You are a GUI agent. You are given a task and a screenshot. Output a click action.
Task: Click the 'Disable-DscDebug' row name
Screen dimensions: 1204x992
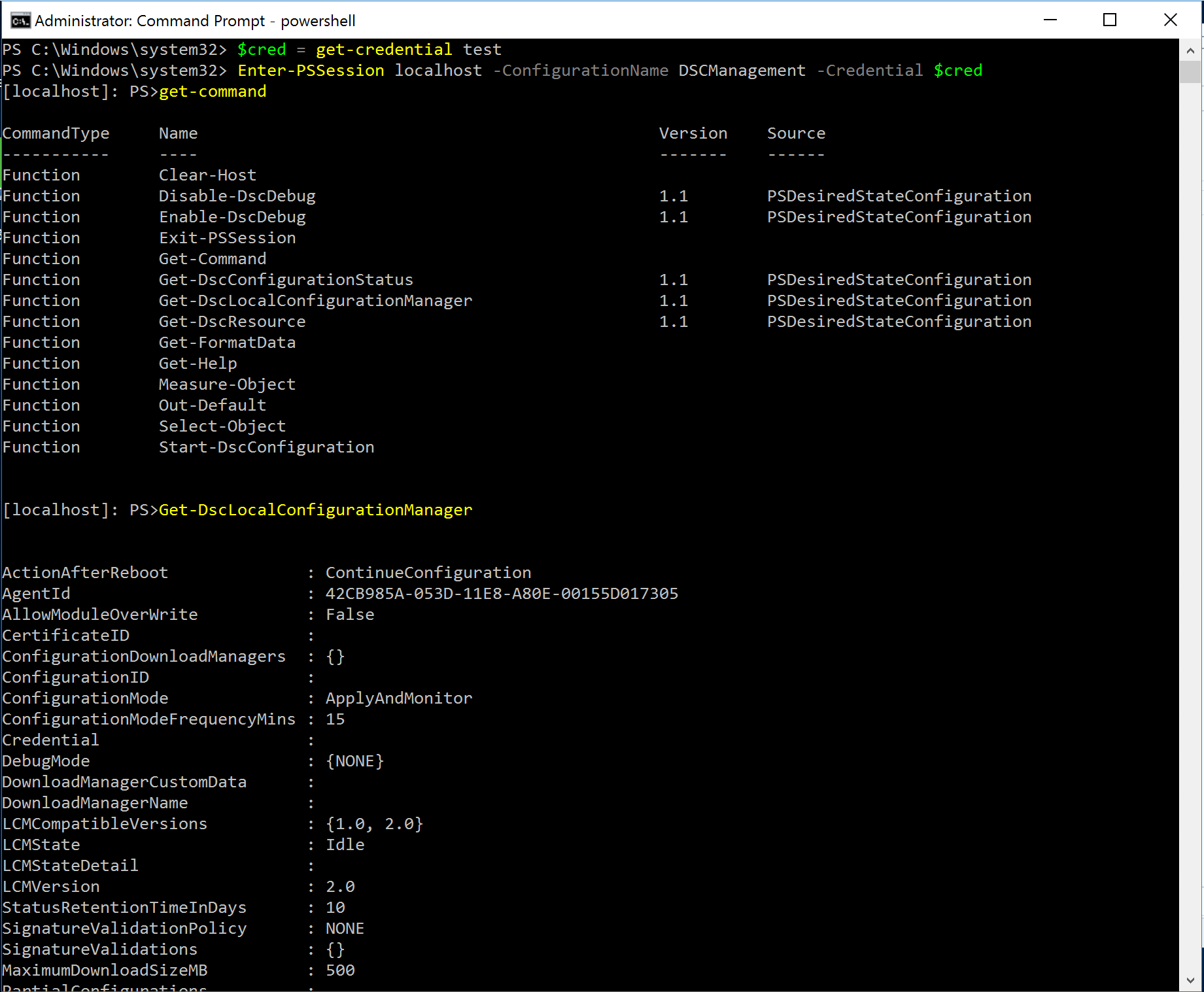tap(237, 196)
